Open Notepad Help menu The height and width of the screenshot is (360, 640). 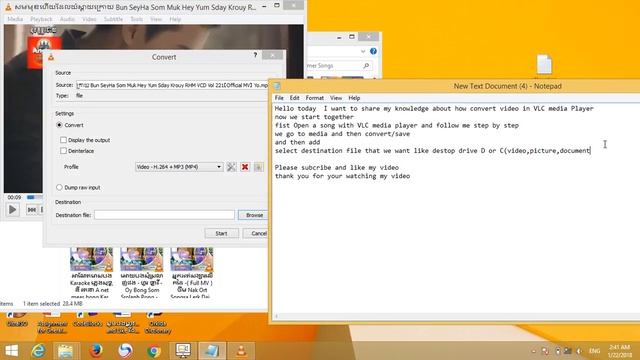pos(354,98)
